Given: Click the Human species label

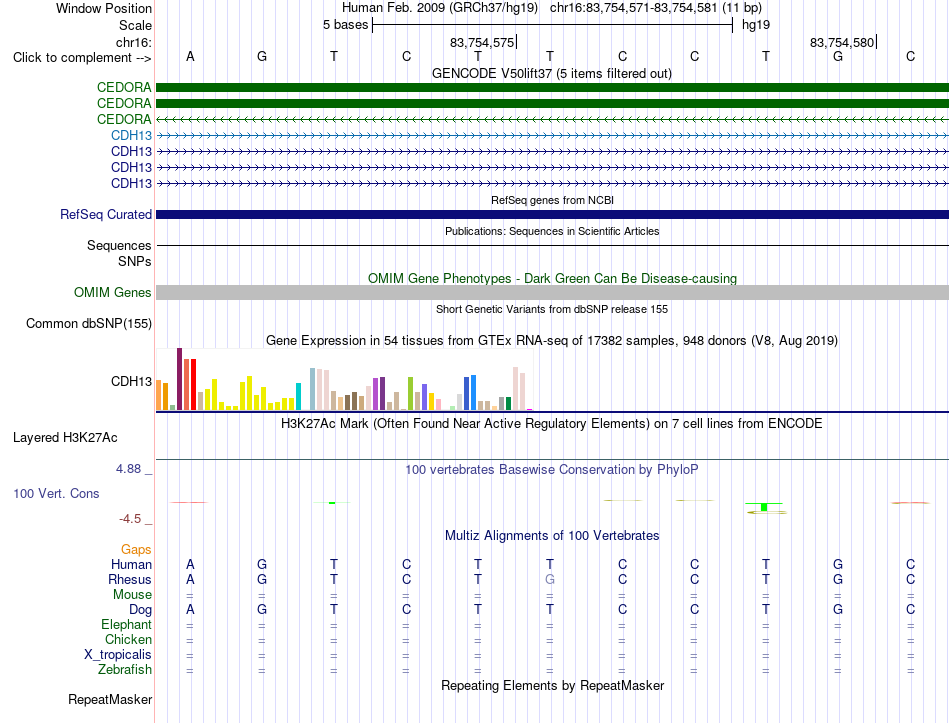Looking at the screenshot, I should [131, 565].
